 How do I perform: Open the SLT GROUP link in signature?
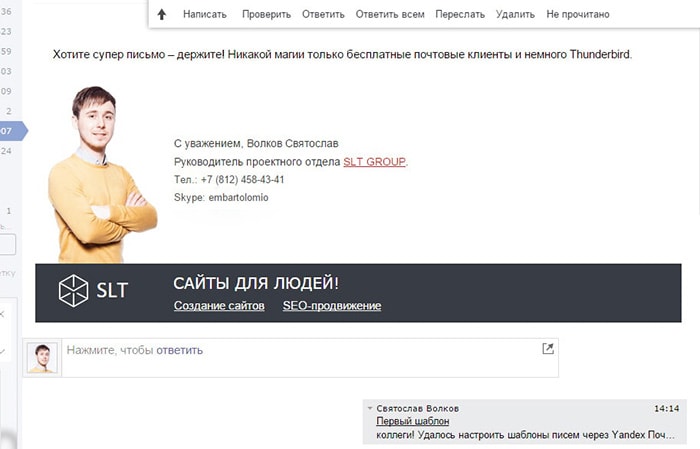tap(375, 162)
